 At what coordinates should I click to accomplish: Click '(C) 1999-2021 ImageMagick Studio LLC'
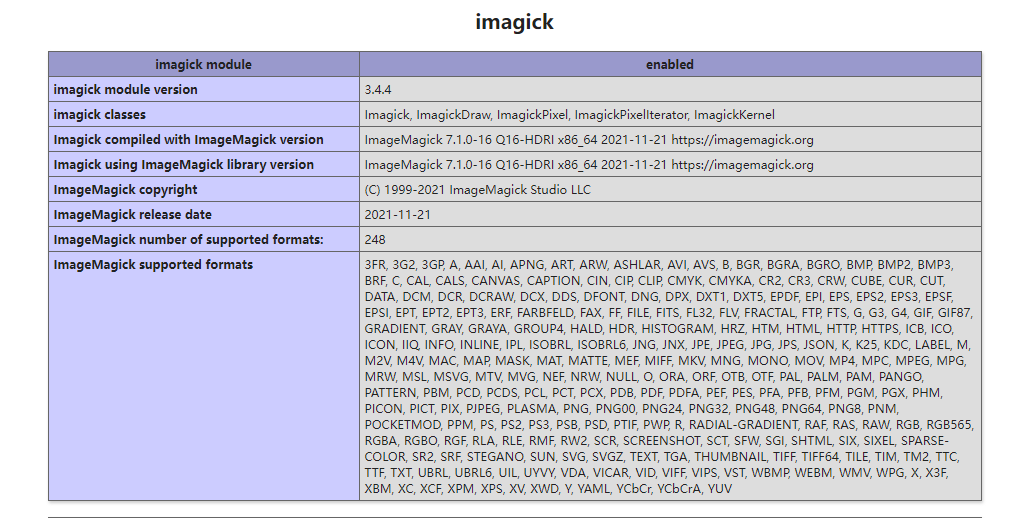tap(478, 190)
